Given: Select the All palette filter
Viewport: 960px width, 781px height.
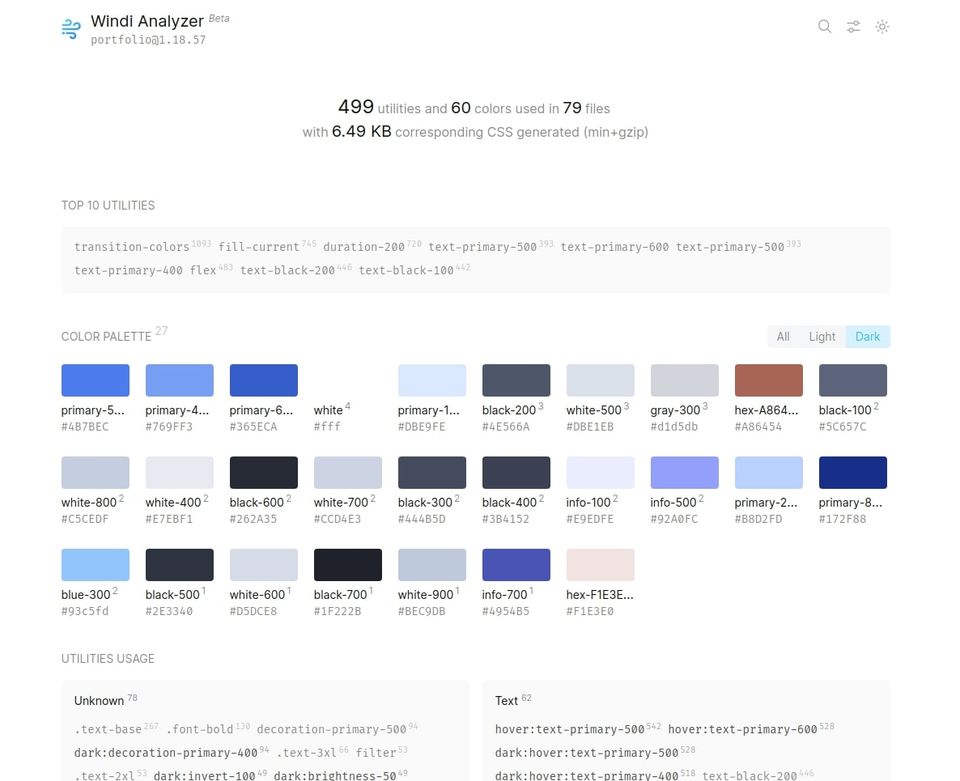Looking at the screenshot, I should (x=782, y=337).
